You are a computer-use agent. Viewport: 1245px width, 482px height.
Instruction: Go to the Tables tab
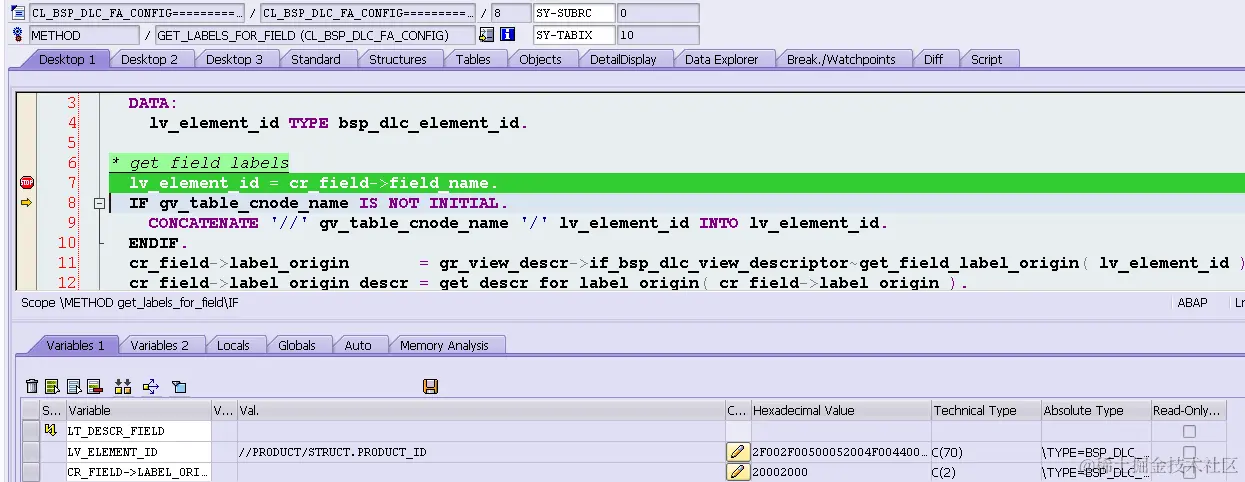(473, 59)
